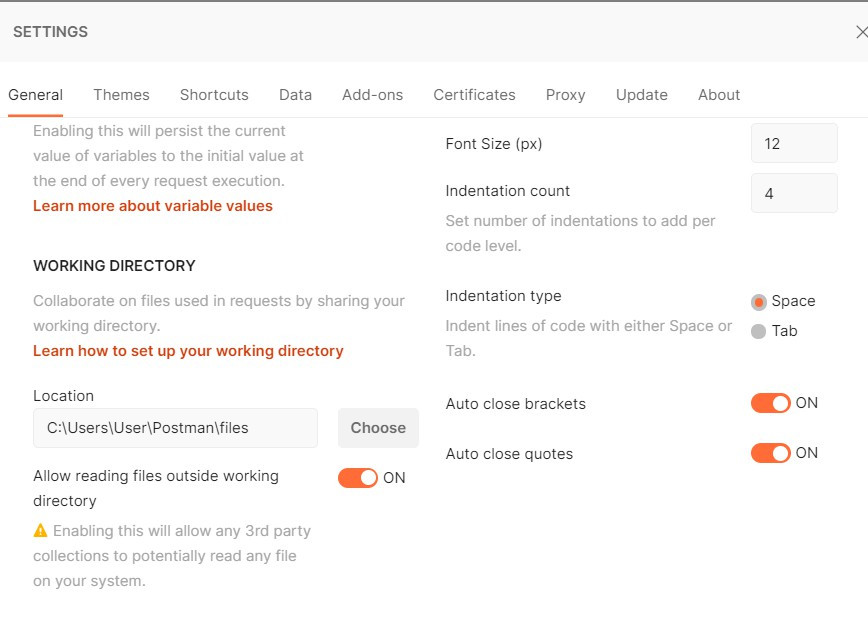
Task: Open the Add-ons tab
Action: [372, 95]
